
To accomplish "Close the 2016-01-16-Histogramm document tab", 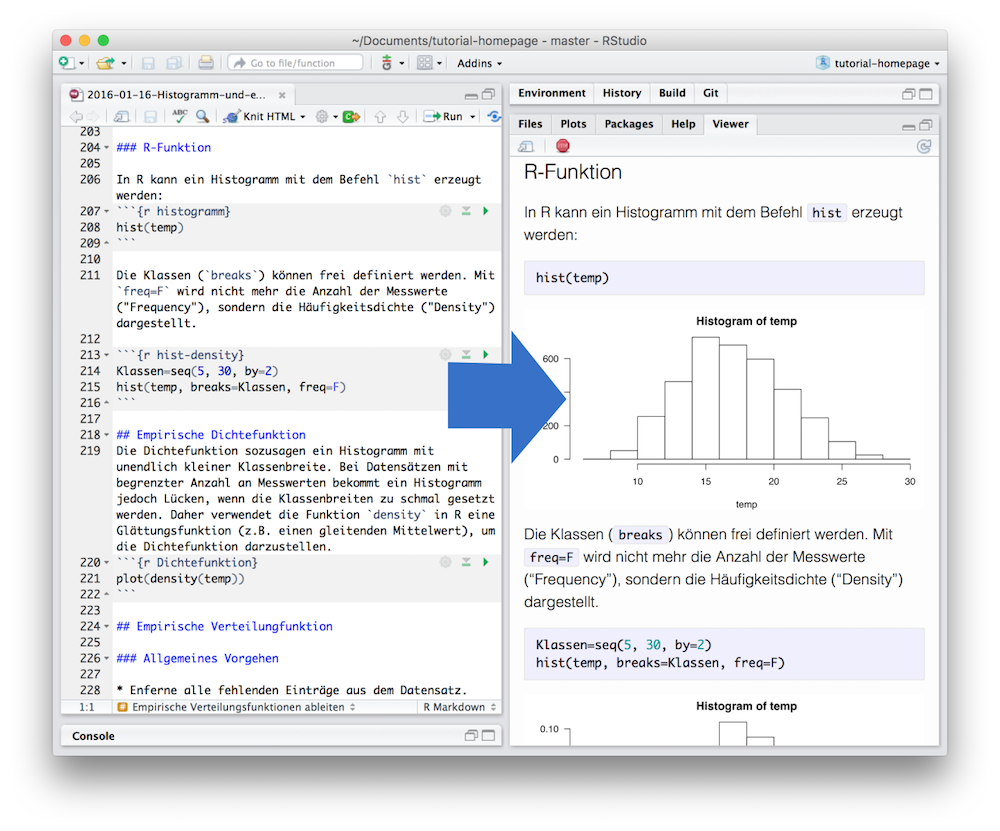I will tap(282, 95).
